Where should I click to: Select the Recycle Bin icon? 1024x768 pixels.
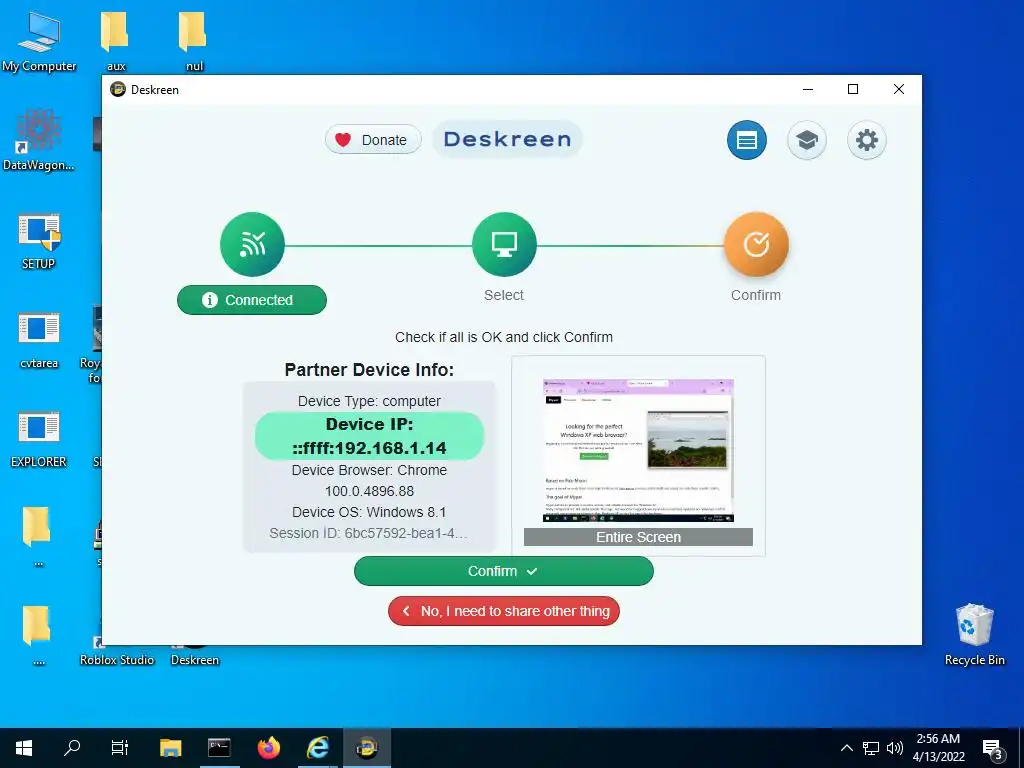tap(974, 634)
